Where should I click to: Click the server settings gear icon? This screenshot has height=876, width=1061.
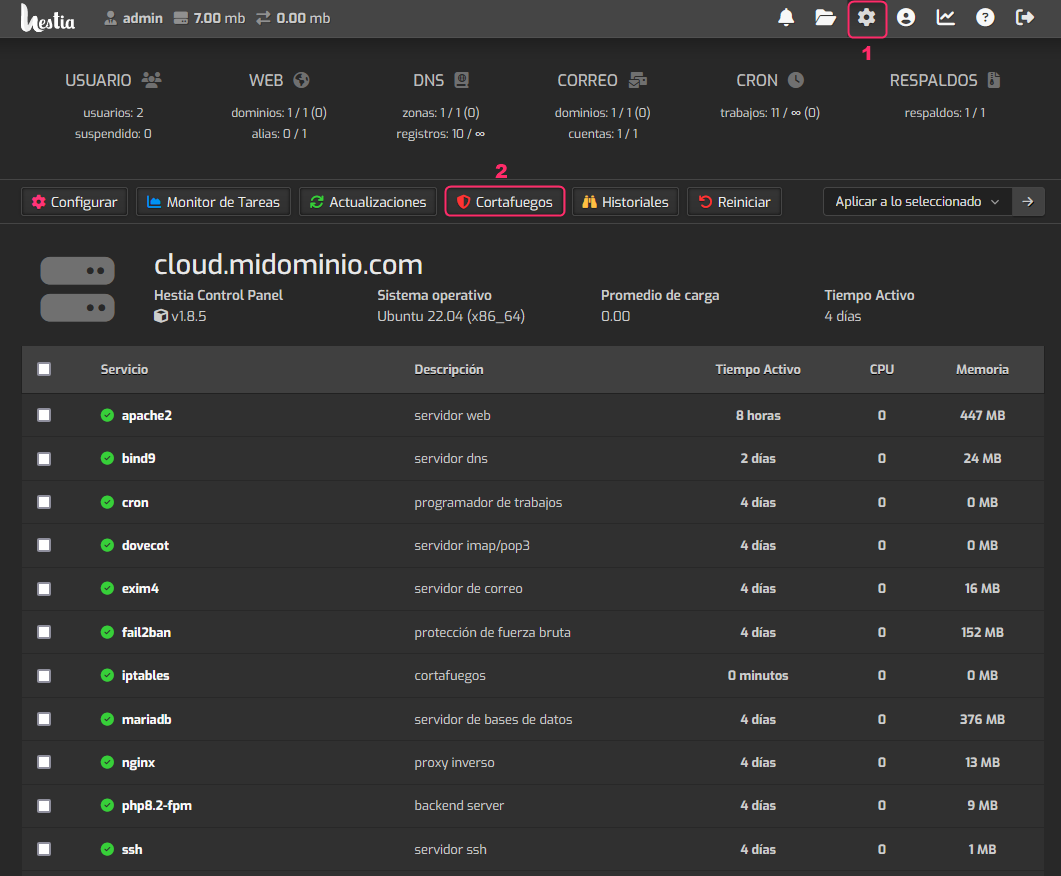[867, 17]
